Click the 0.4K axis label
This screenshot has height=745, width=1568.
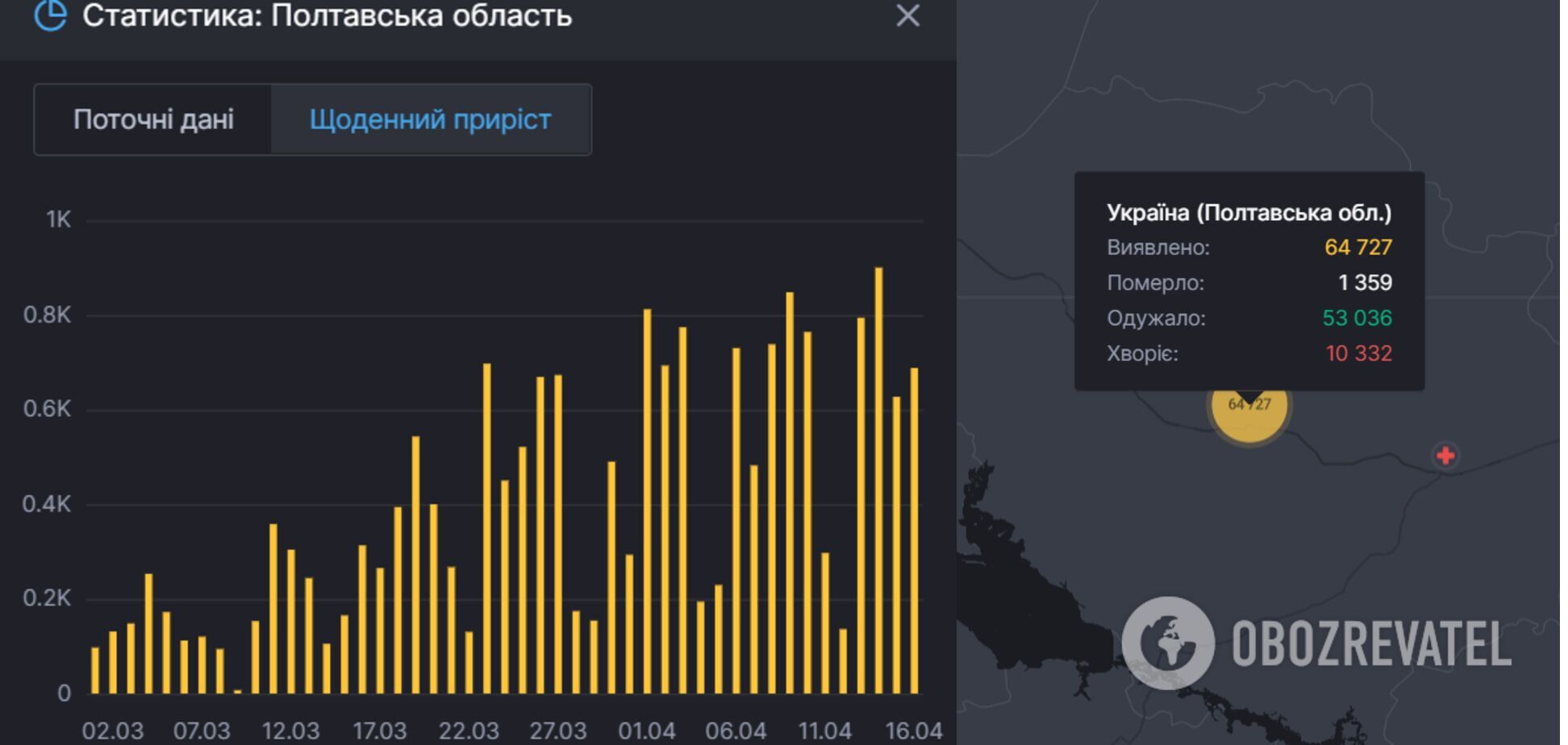pyautogui.click(x=48, y=504)
